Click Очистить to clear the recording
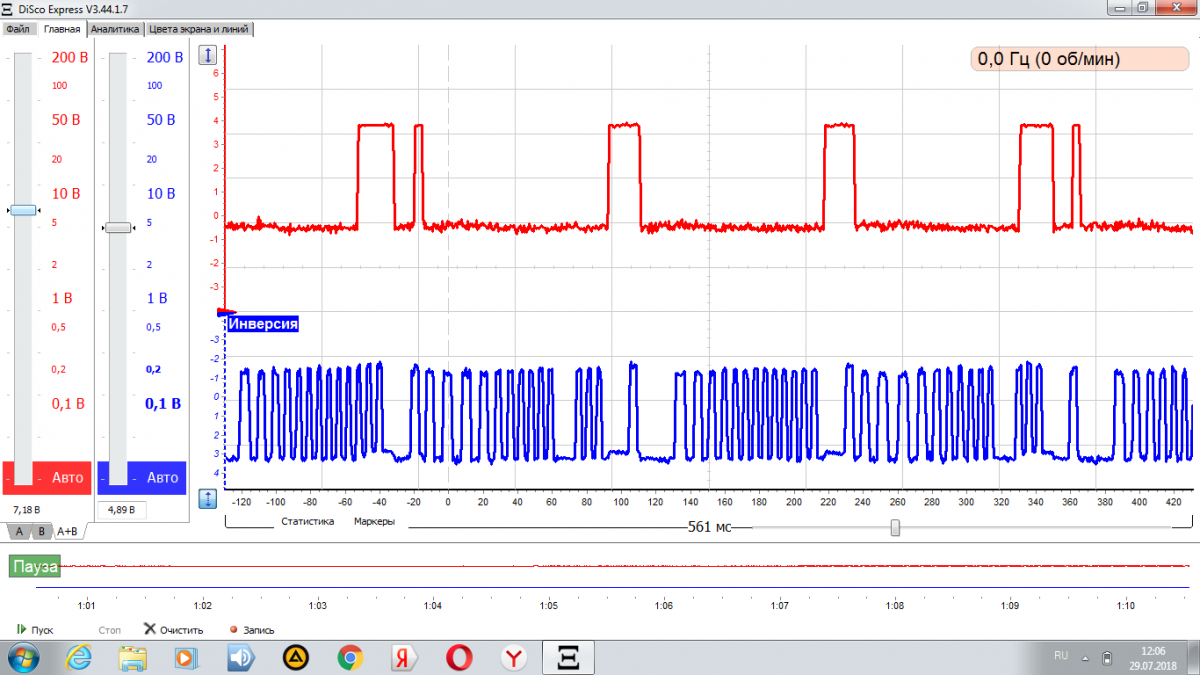The height and width of the screenshot is (675, 1200). point(174,630)
